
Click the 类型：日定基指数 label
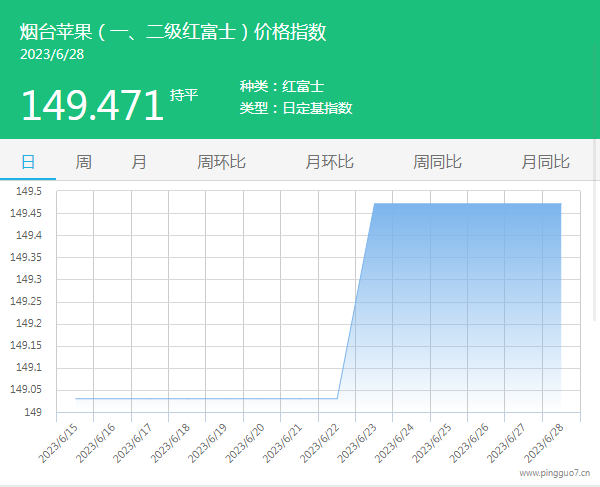[296, 108]
